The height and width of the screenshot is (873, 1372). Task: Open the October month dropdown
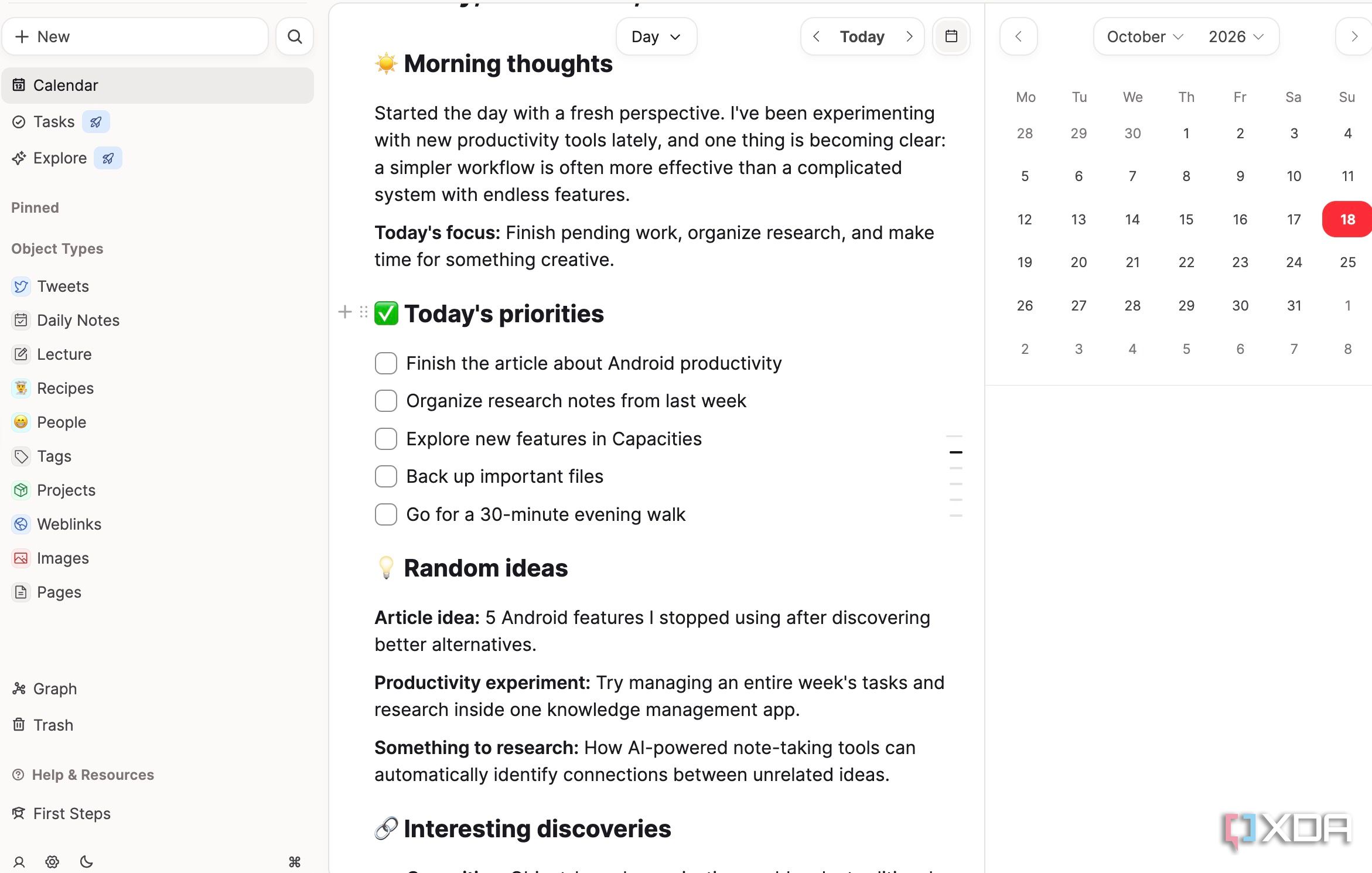(x=1145, y=36)
